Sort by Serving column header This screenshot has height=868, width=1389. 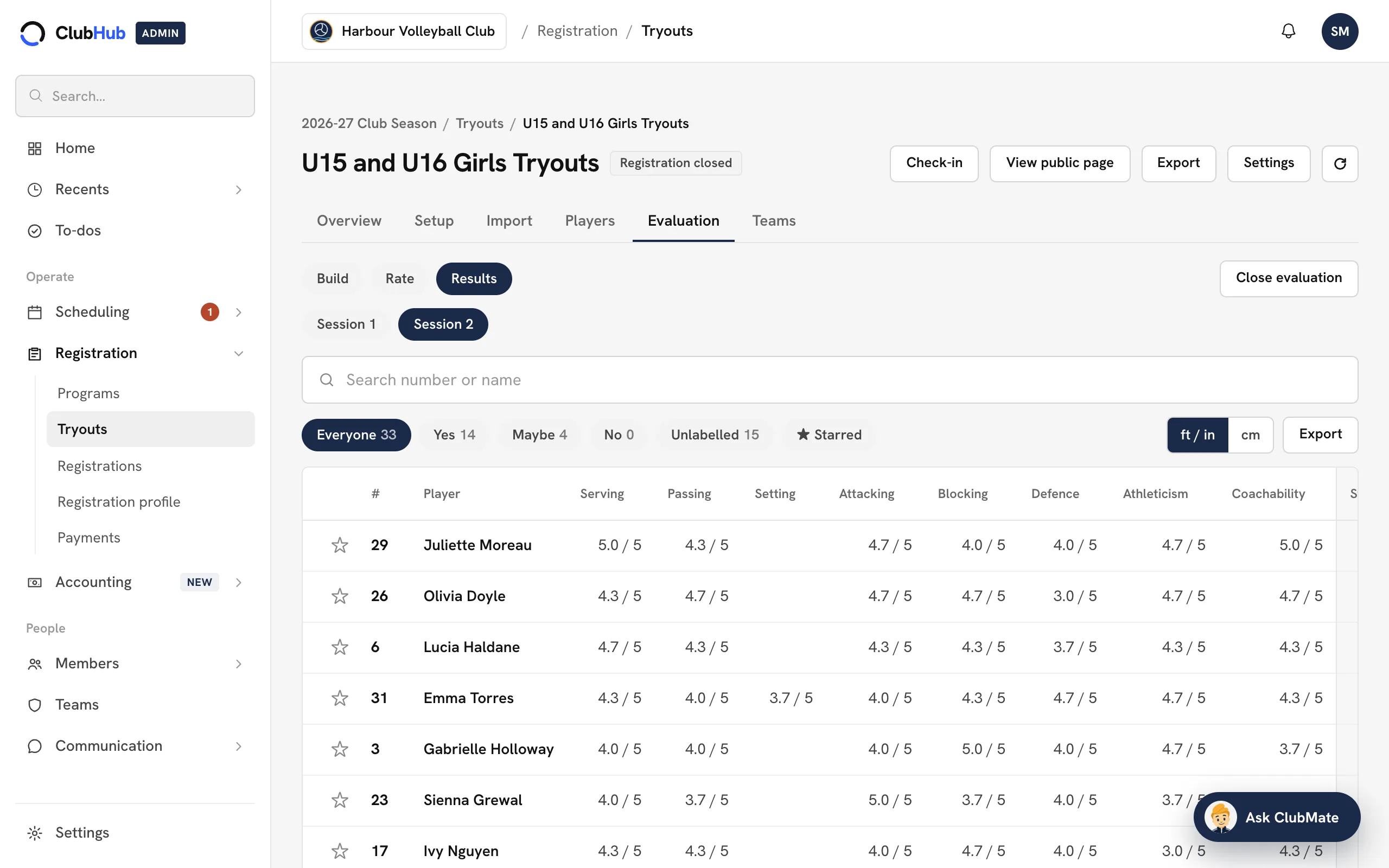tap(602, 494)
